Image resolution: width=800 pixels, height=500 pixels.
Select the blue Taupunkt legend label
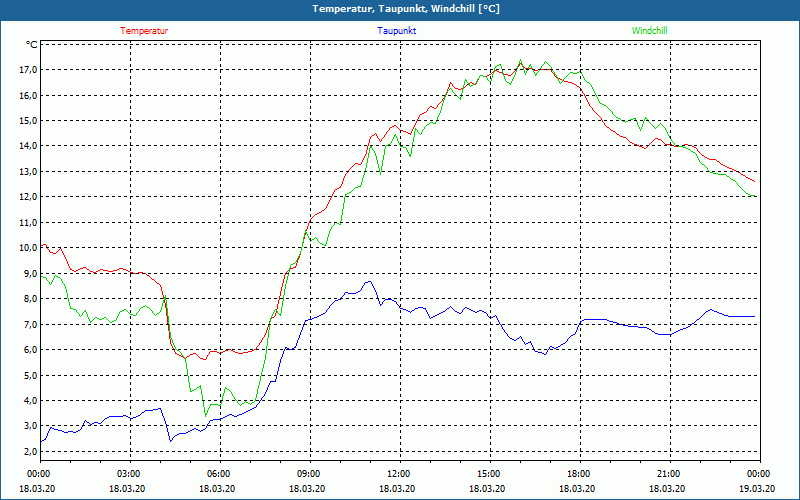click(x=397, y=31)
